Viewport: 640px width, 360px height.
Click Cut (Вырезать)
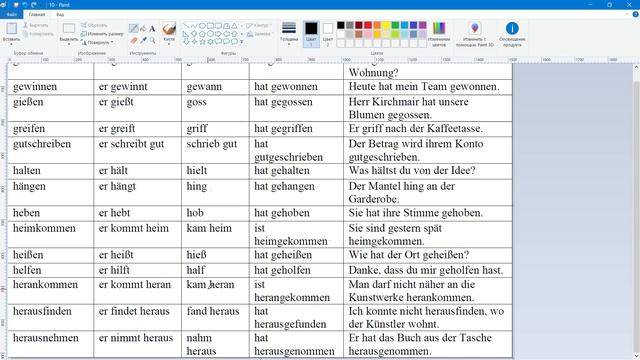pos(36,25)
